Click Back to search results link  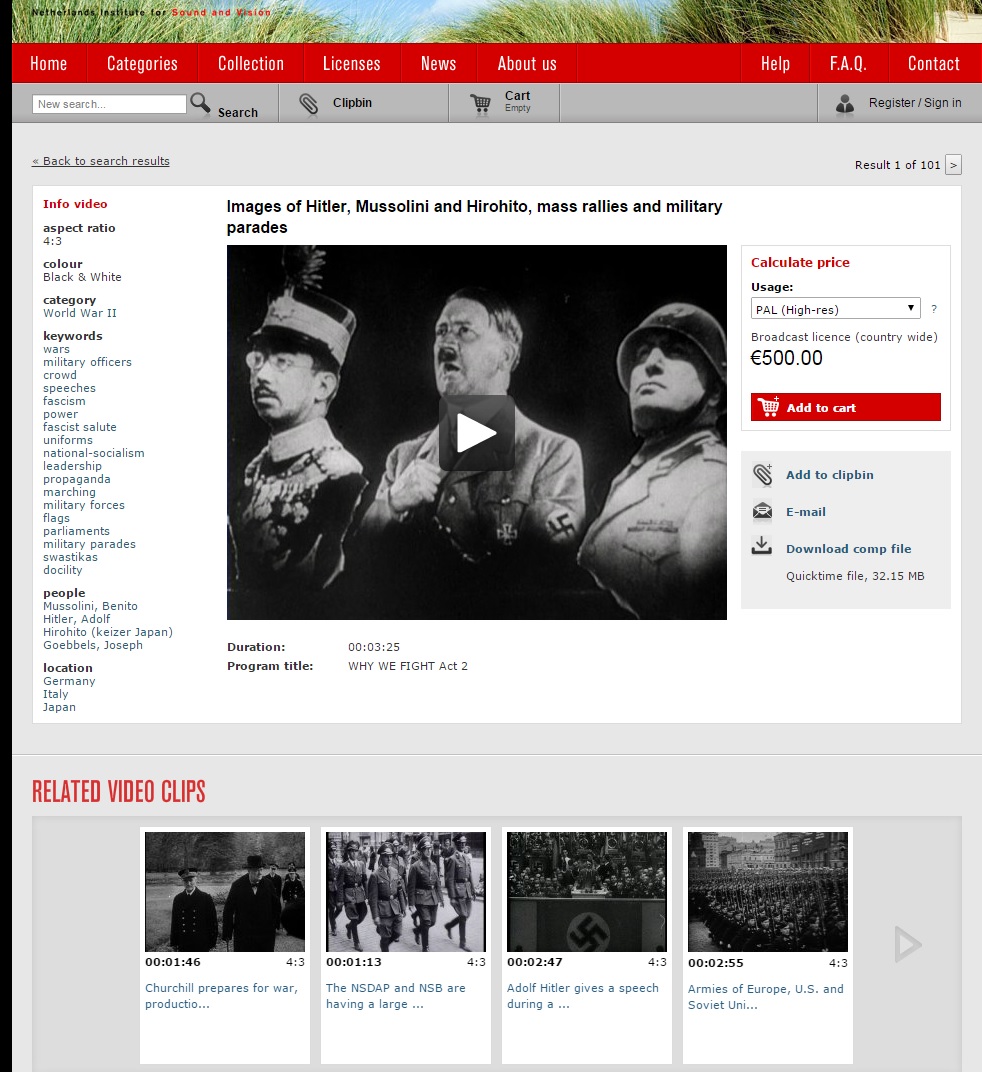click(x=101, y=161)
